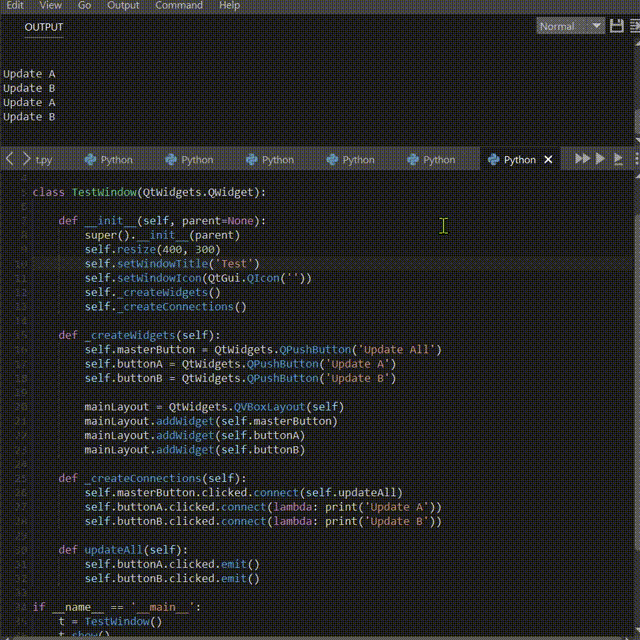Click the output panel scroll-down arrow
This screenshot has width=640, height=640.
click(x=638, y=140)
